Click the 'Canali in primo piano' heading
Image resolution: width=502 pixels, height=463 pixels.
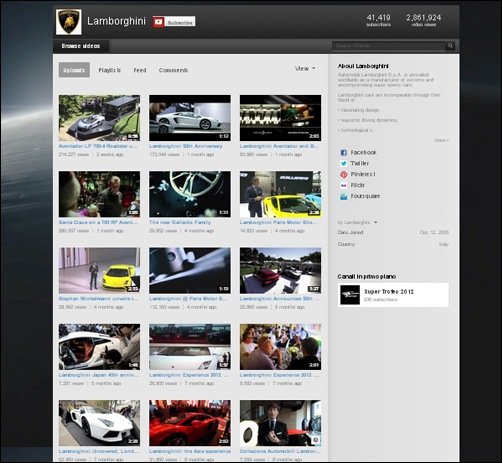367,277
